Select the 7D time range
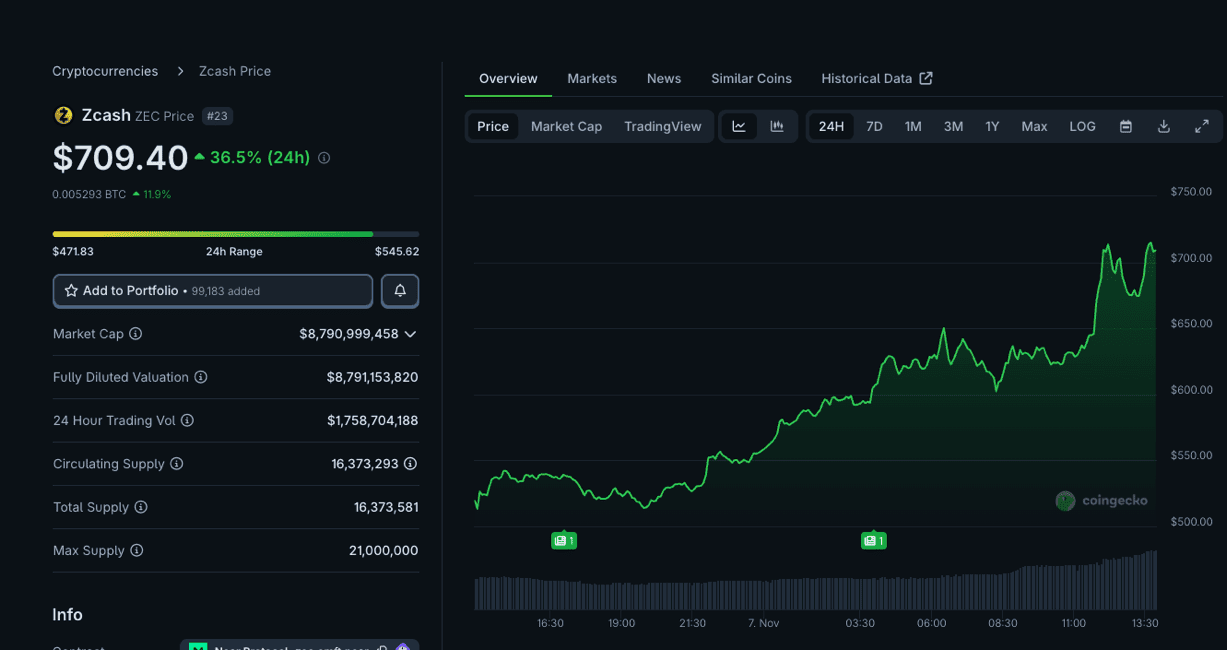Screen dimensions: 1227x650 (x=874, y=126)
